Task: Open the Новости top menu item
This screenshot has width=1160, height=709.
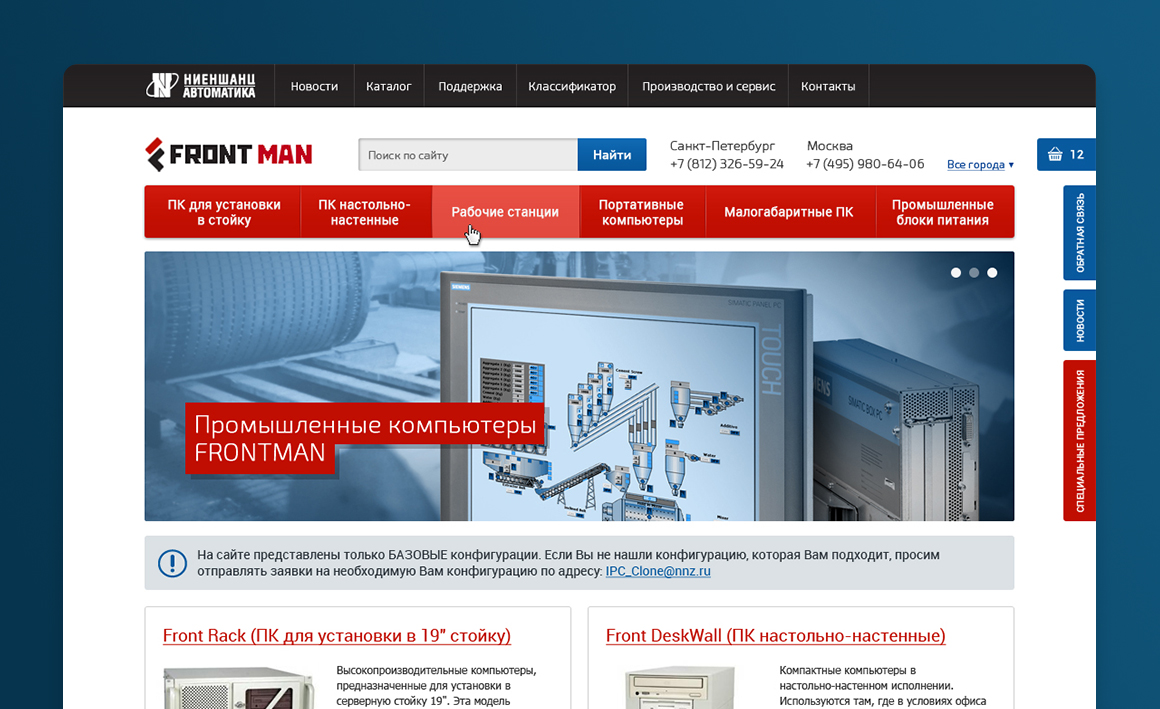Action: [314, 86]
